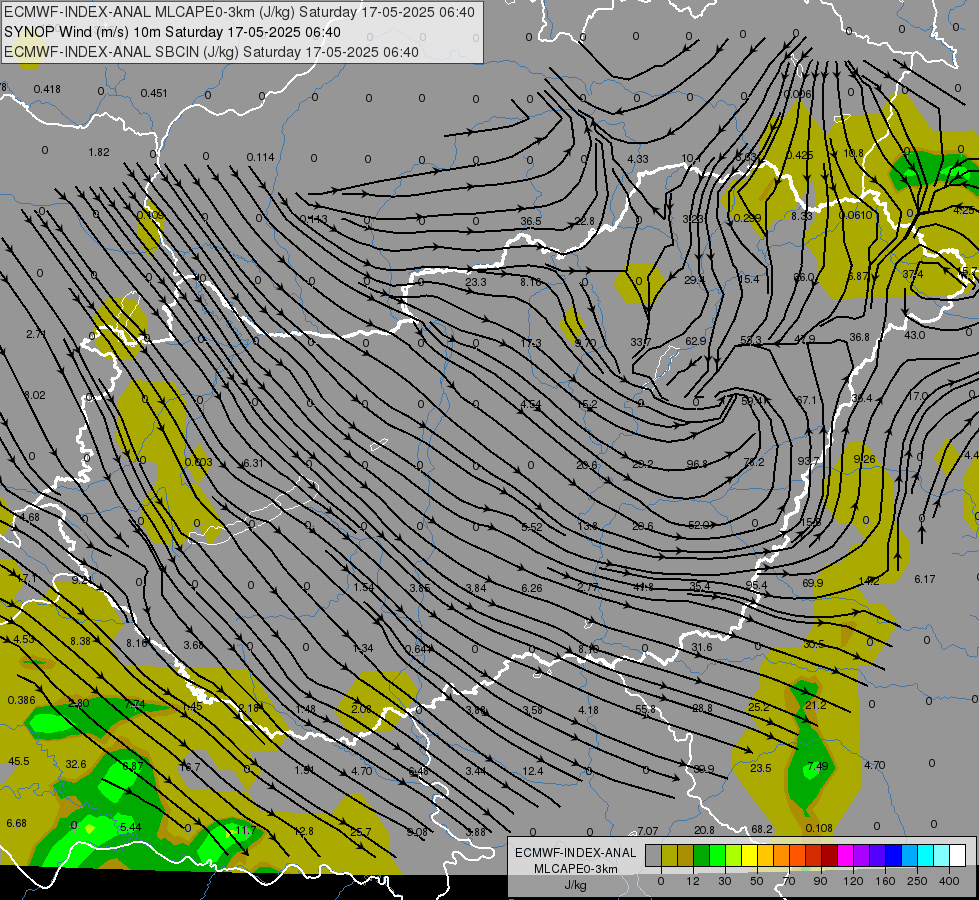Click the legend tick label 90
Viewport: 979px width, 900px height.
pyautogui.click(x=820, y=881)
